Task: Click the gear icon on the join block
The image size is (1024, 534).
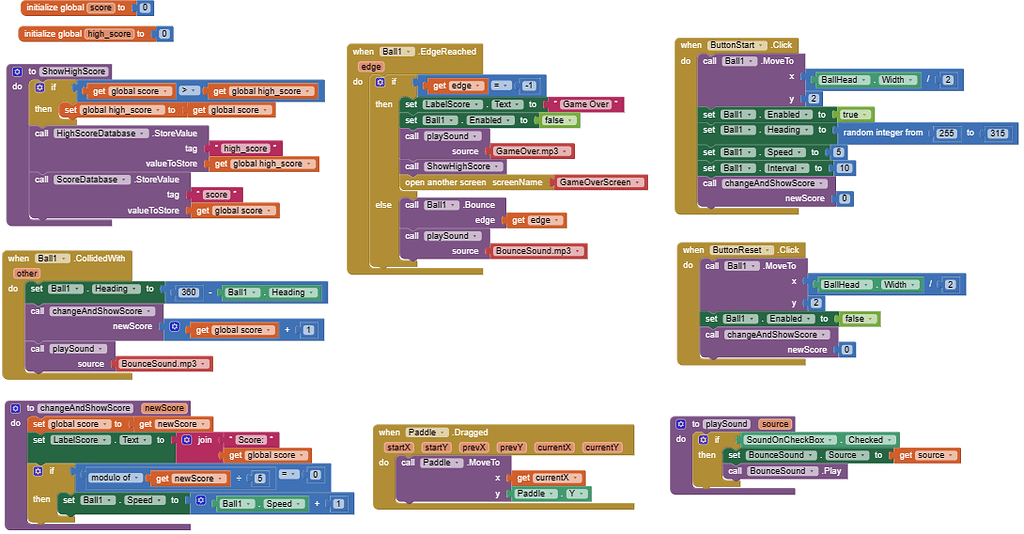Action: coord(187,439)
